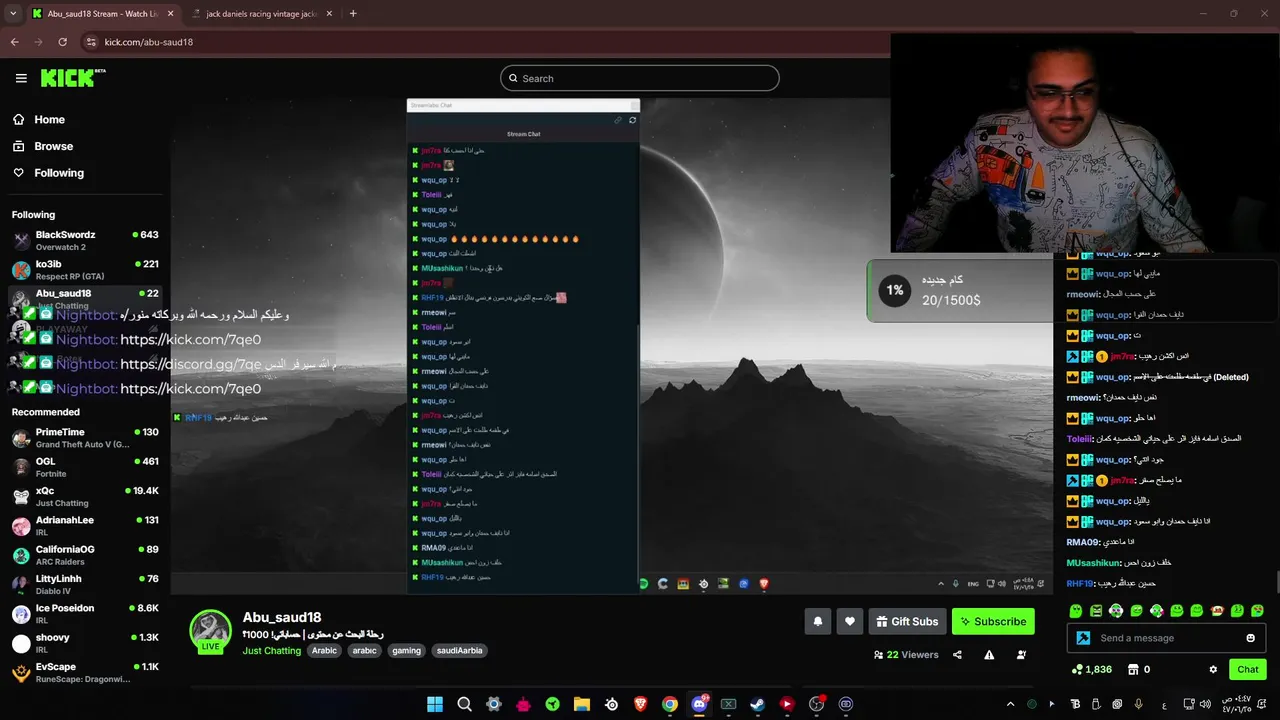
Task: Click the Abu_saud18 channel in Following
Action: tap(84, 299)
